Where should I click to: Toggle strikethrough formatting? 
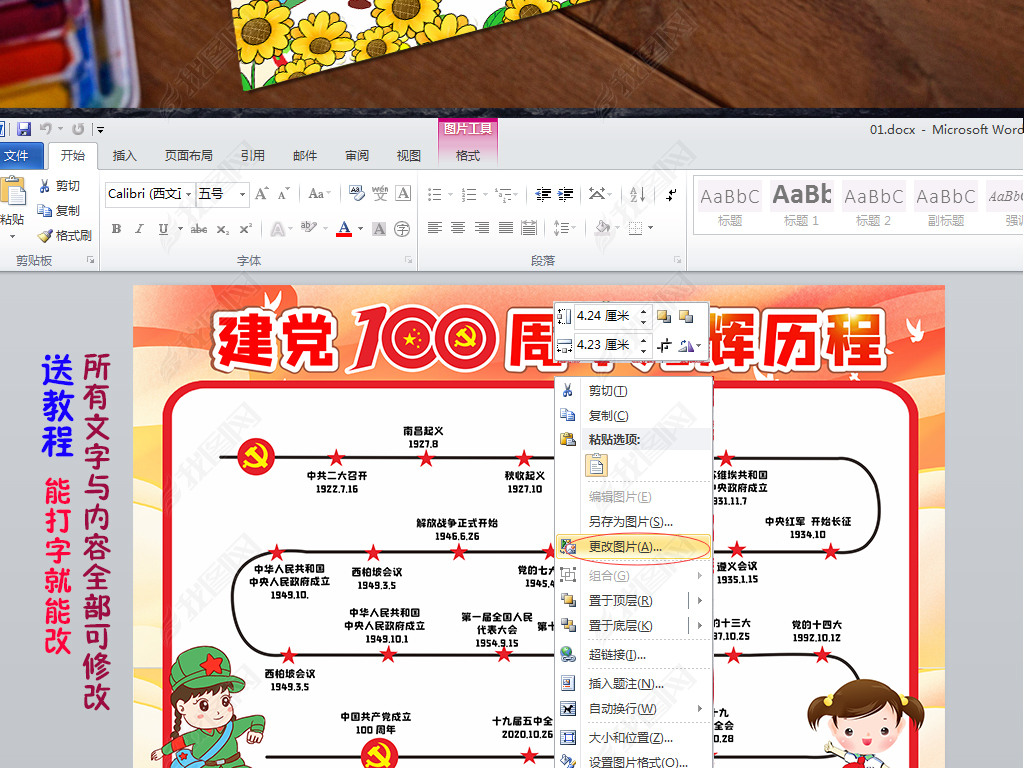(199, 229)
